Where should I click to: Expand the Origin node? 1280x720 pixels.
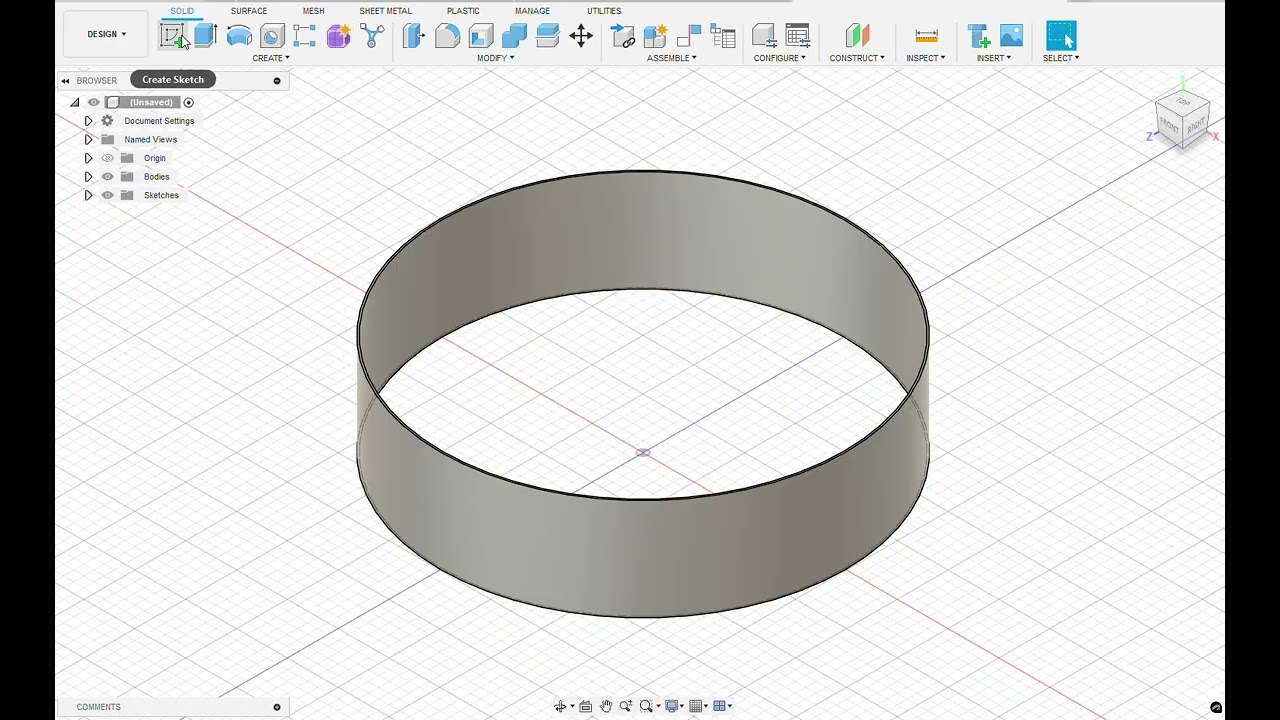pyautogui.click(x=88, y=158)
